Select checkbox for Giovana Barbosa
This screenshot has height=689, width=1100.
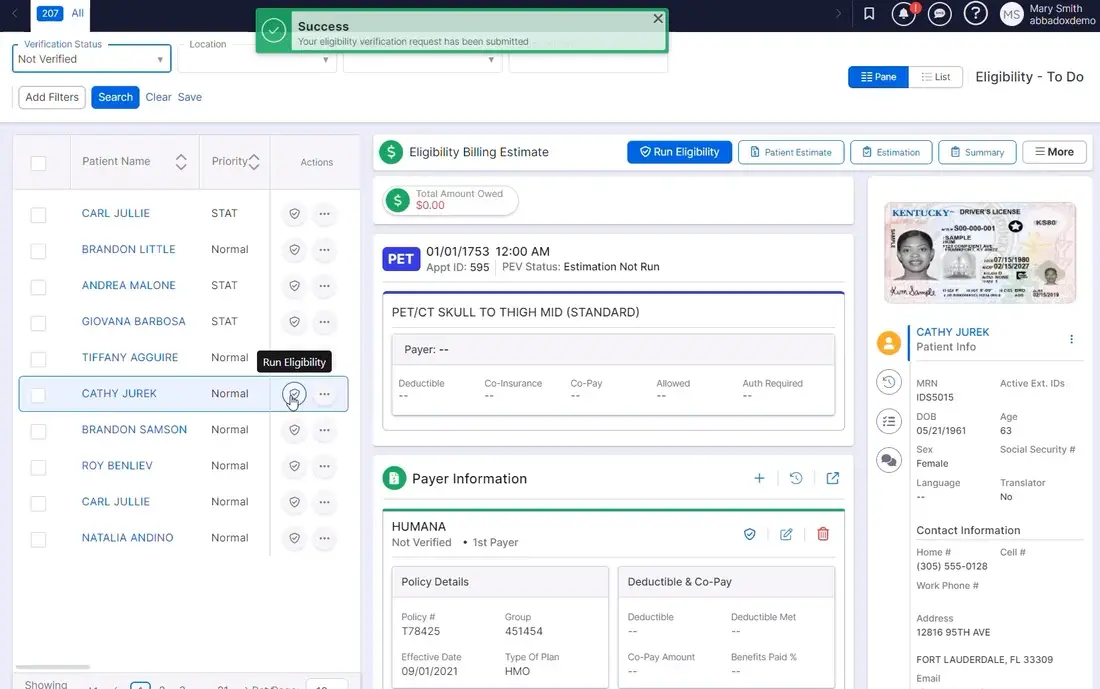39,323
